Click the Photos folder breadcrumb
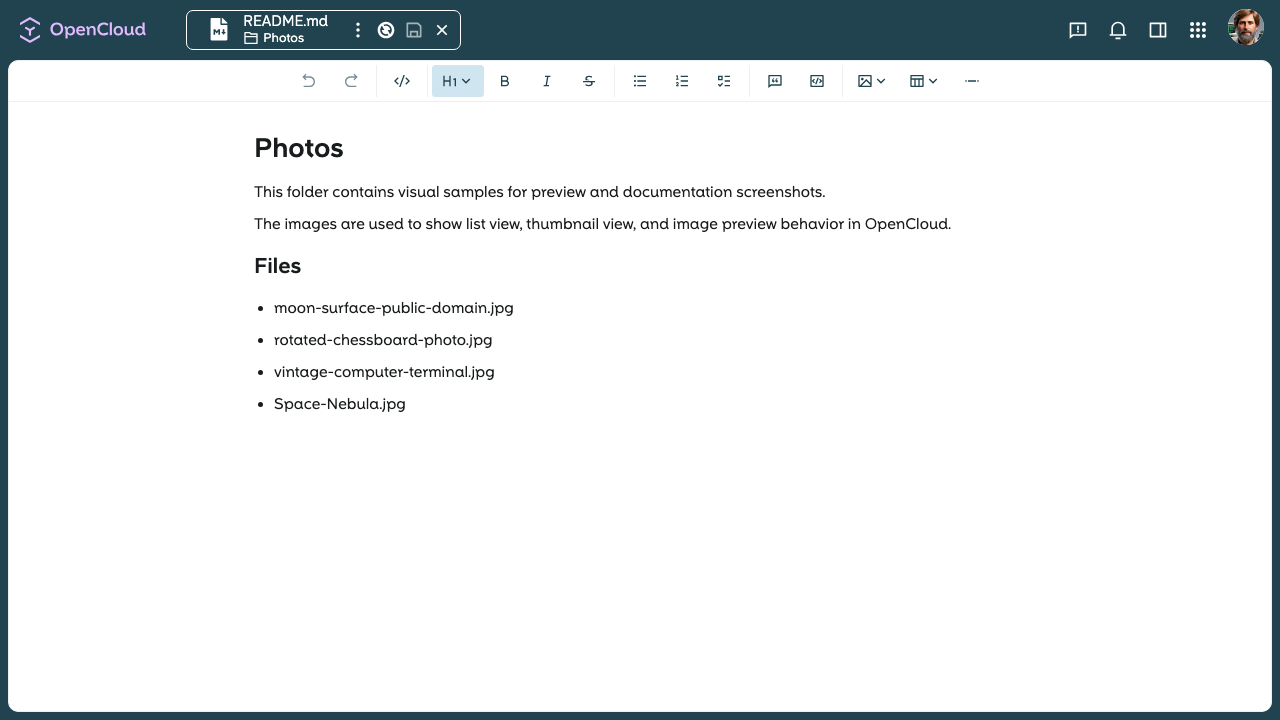1280x720 pixels. pyautogui.click(x=274, y=38)
